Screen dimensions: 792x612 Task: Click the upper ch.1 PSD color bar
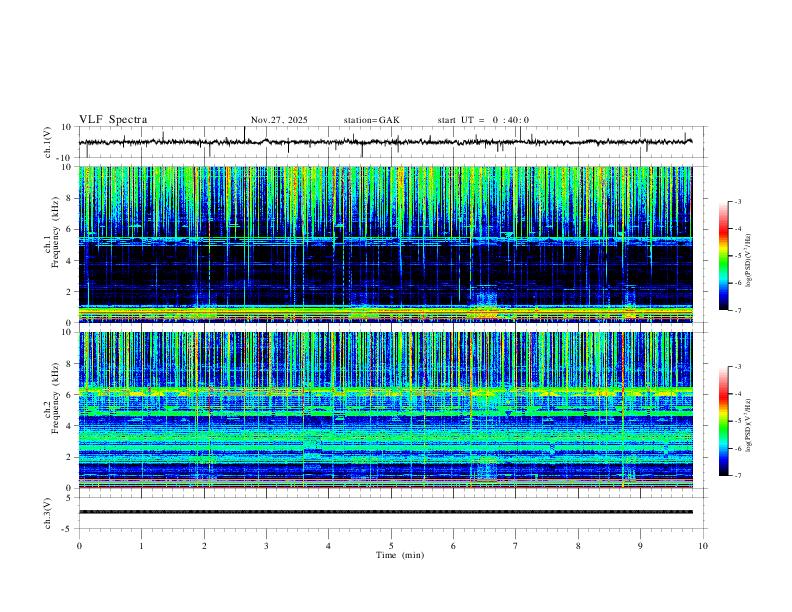tap(724, 256)
